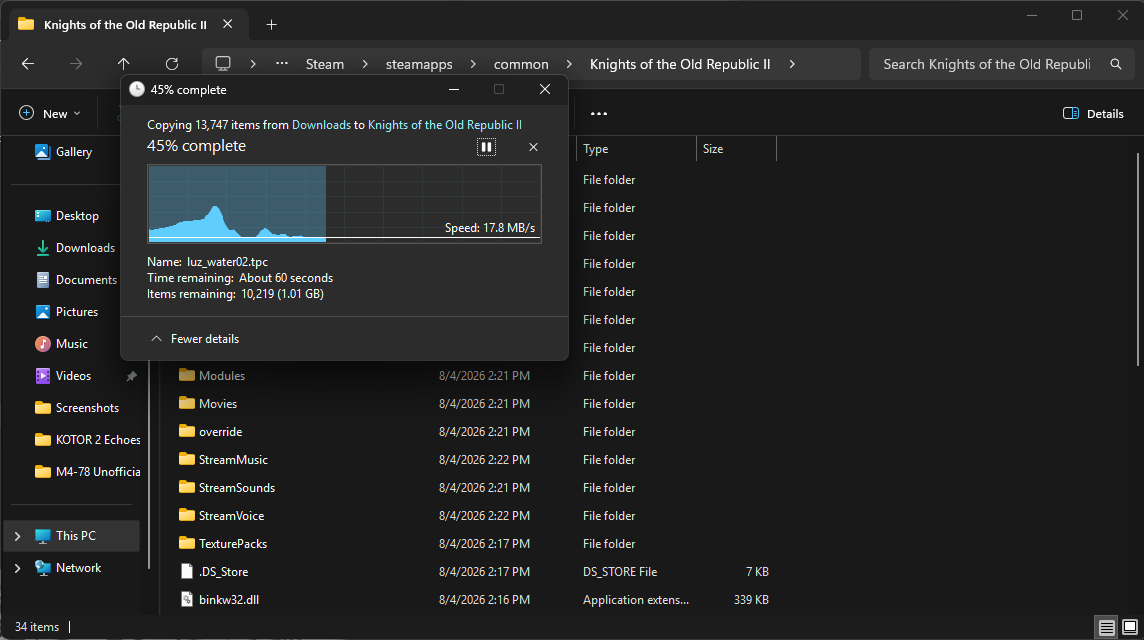The image size is (1144, 640).
Task: Open the Downloads source link in copy dialog
Action: coord(321,125)
